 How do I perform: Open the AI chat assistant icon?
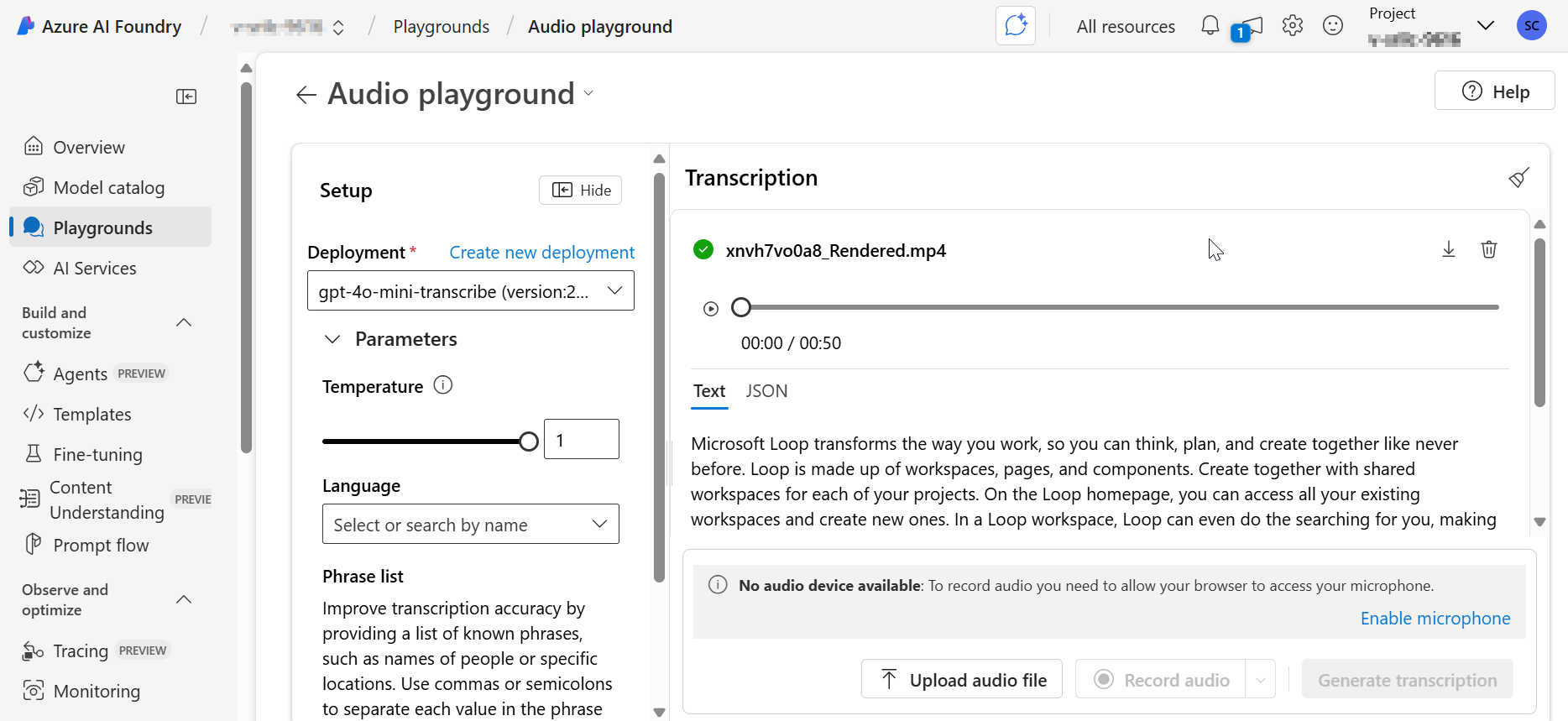tap(1016, 25)
